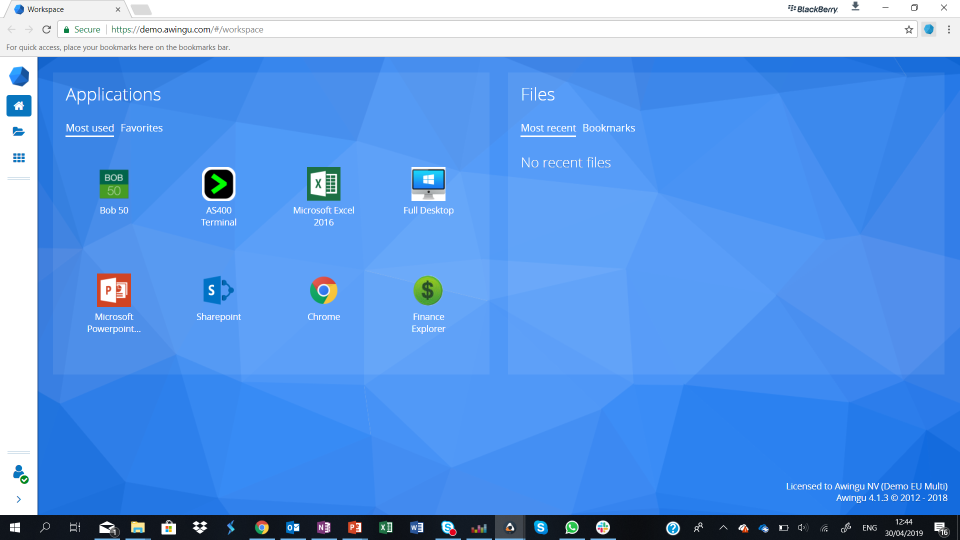Viewport: 960px width, 540px height.
Task: Open Microsoft Powerpoint app
Action: click(114, 303)
